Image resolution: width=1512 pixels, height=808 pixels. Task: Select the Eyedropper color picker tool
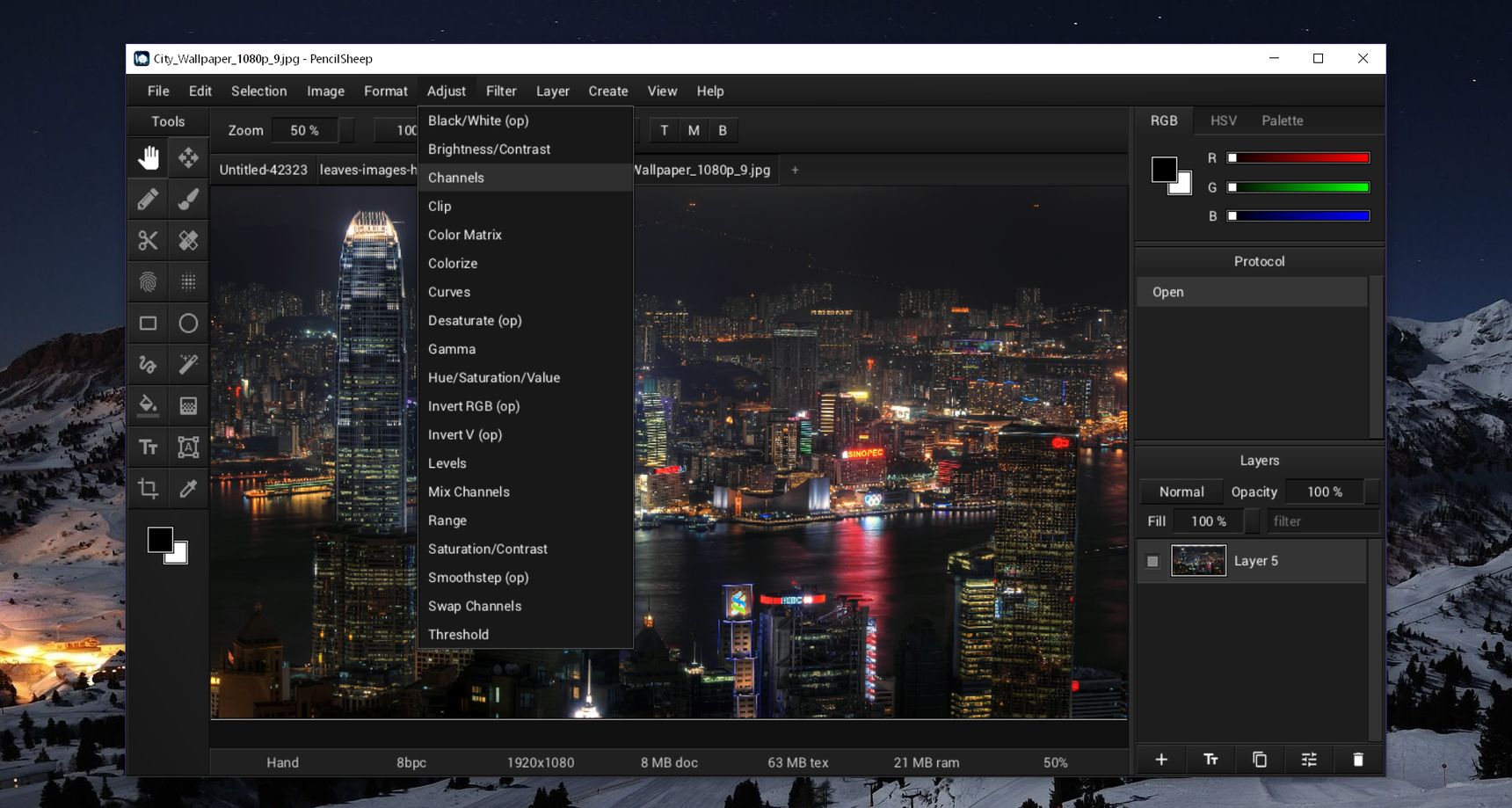click(x=188, y=489)
